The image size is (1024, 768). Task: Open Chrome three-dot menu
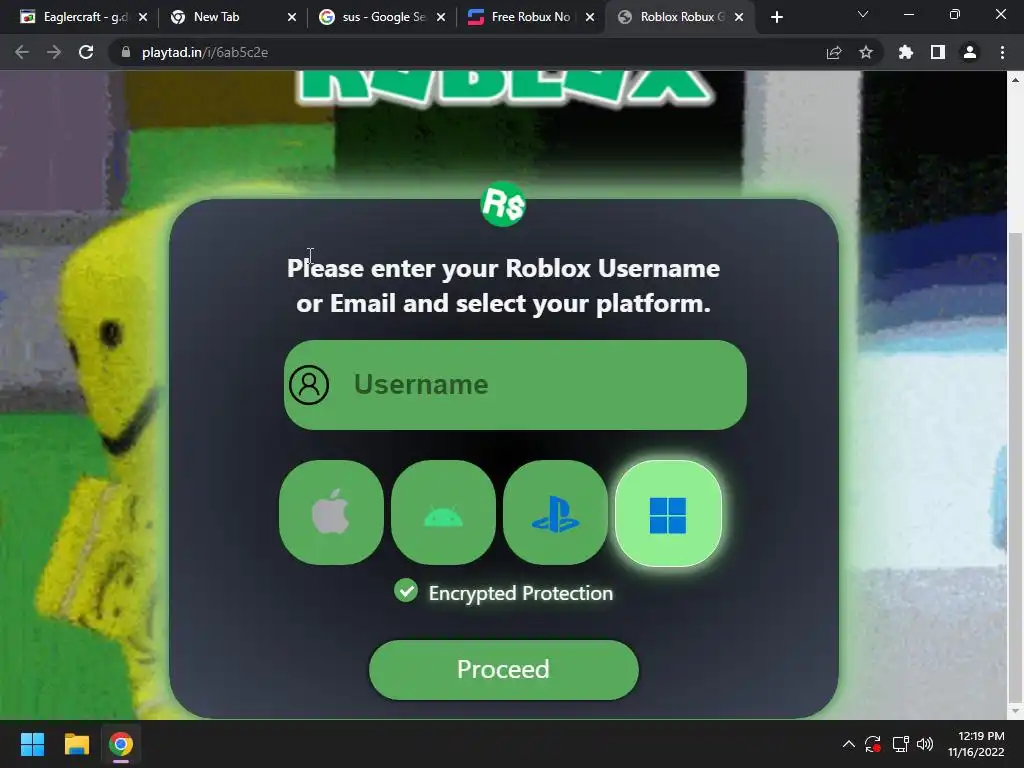click(1002, 52)
